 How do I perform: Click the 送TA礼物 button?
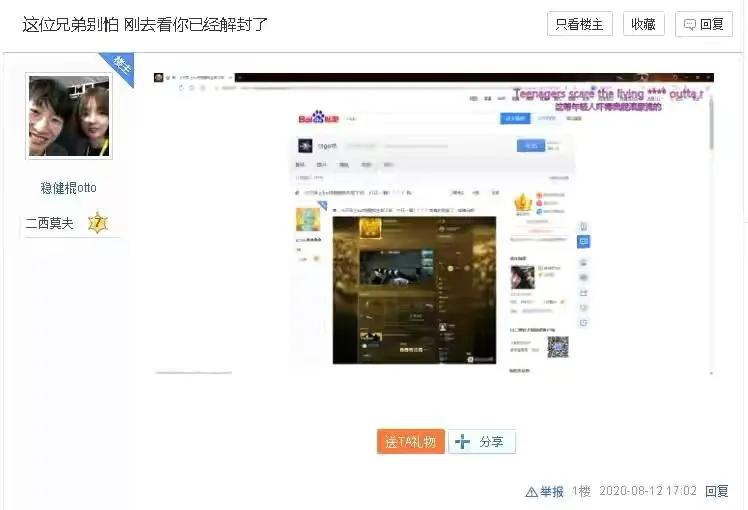point(411,442)
